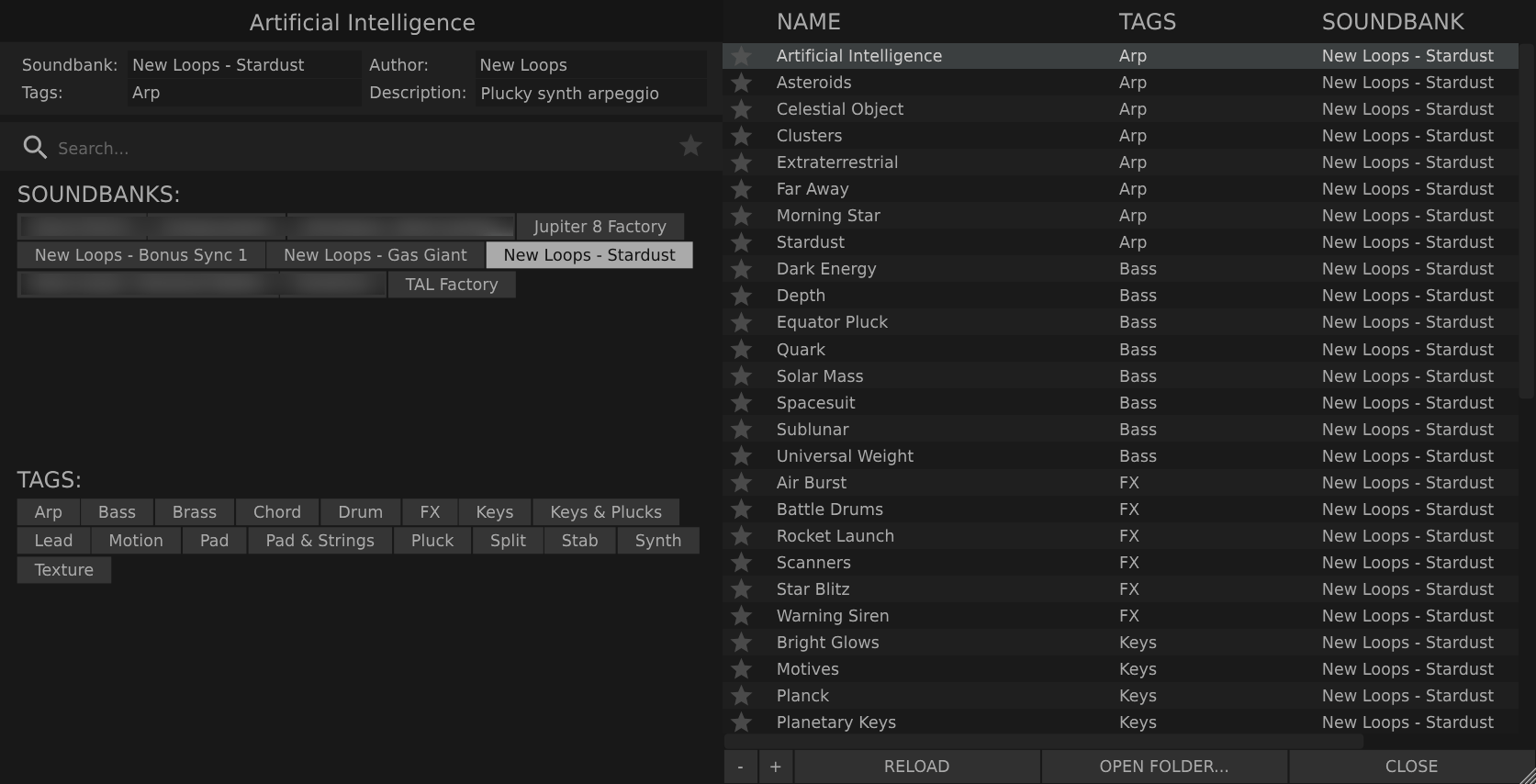
Task: Select the TAL Factory soundbank
Action: 452,285
